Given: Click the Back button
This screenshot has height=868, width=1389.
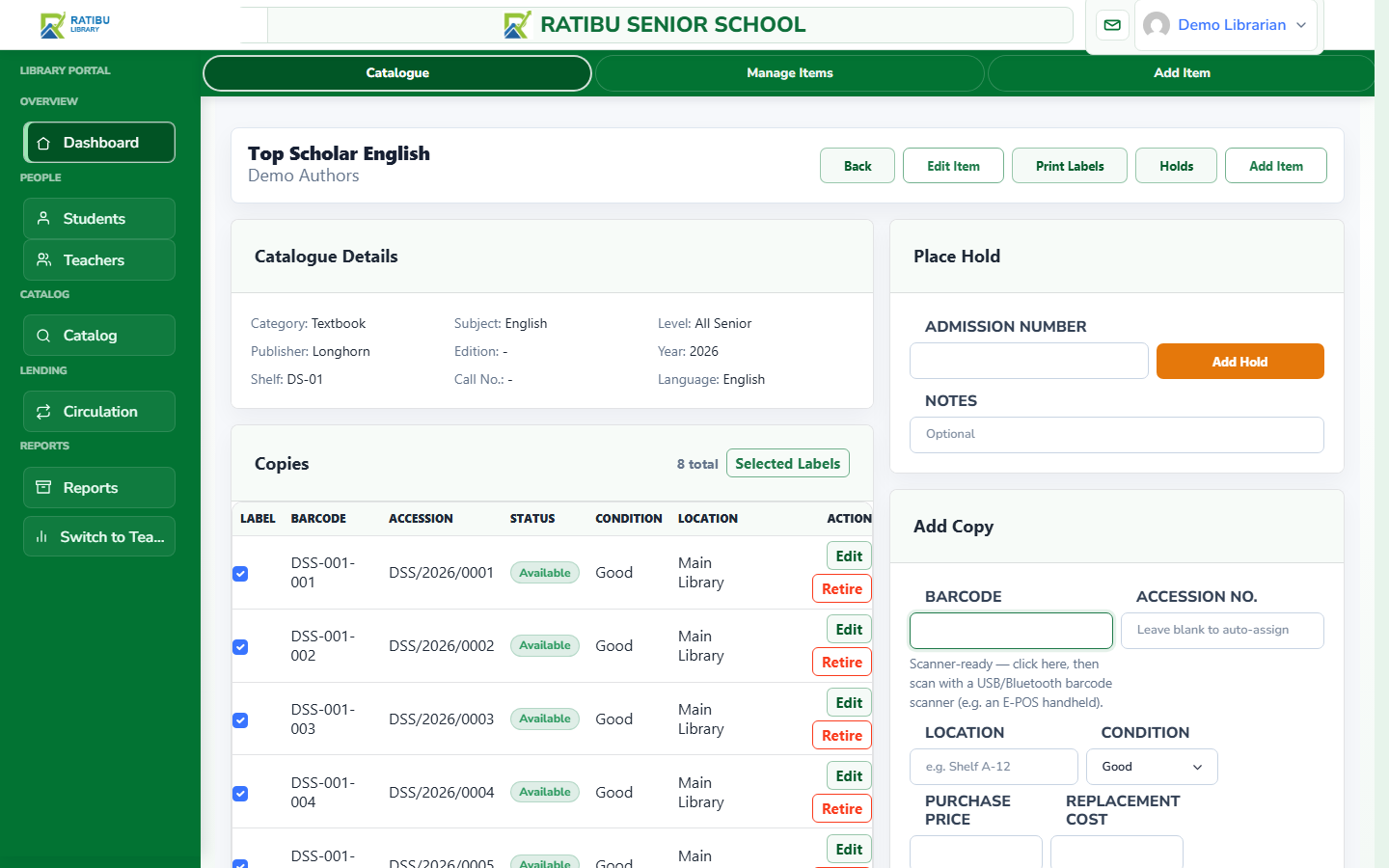Looking at the screenshot, I should click(x=858, y=166).
